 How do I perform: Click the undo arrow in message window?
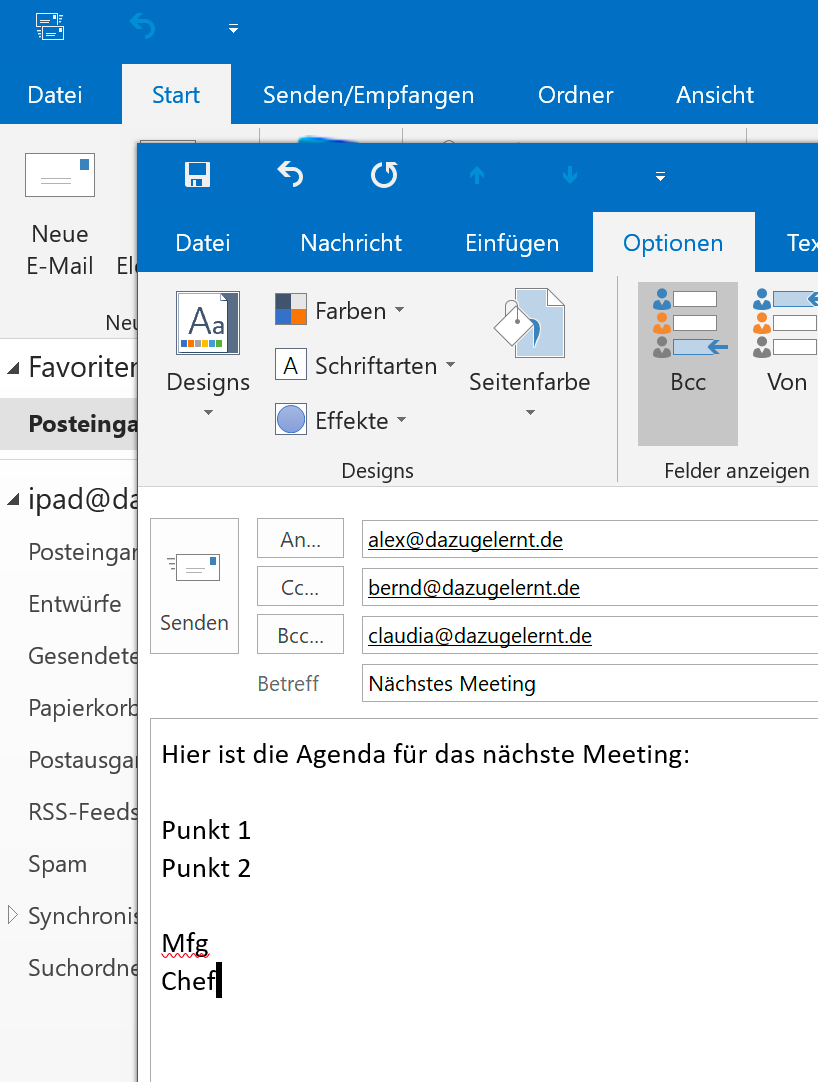(x=290, y=175)
